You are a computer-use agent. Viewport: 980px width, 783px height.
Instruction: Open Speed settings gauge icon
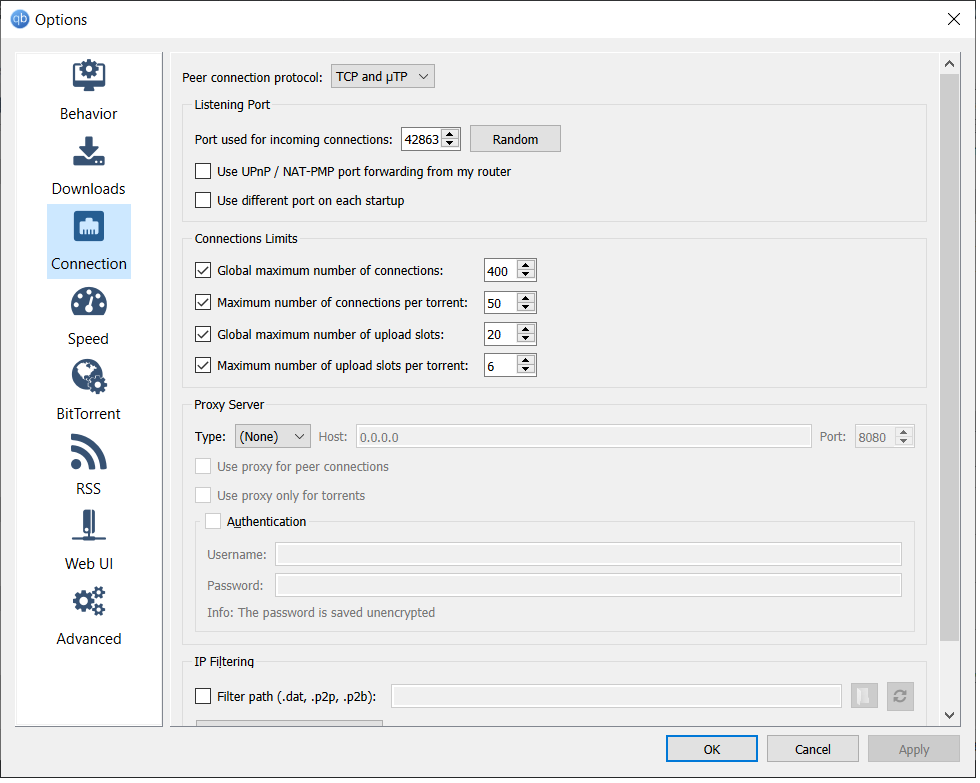[x=89, y=302]
